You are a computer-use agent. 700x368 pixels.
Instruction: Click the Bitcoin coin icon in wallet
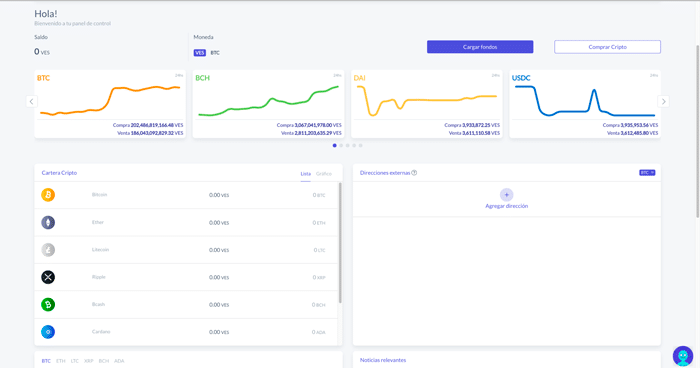(48, 195)
